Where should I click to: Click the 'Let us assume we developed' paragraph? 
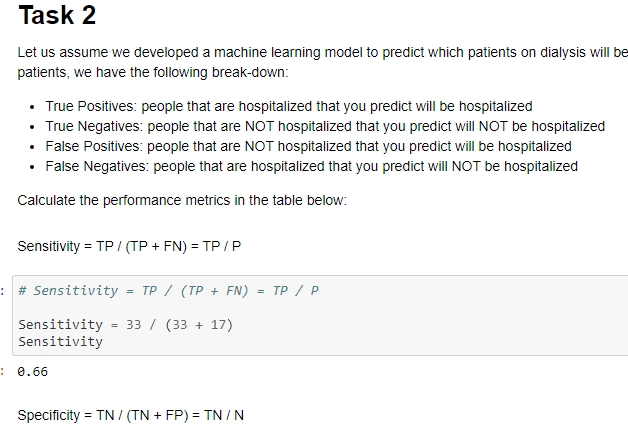point(322,52)
